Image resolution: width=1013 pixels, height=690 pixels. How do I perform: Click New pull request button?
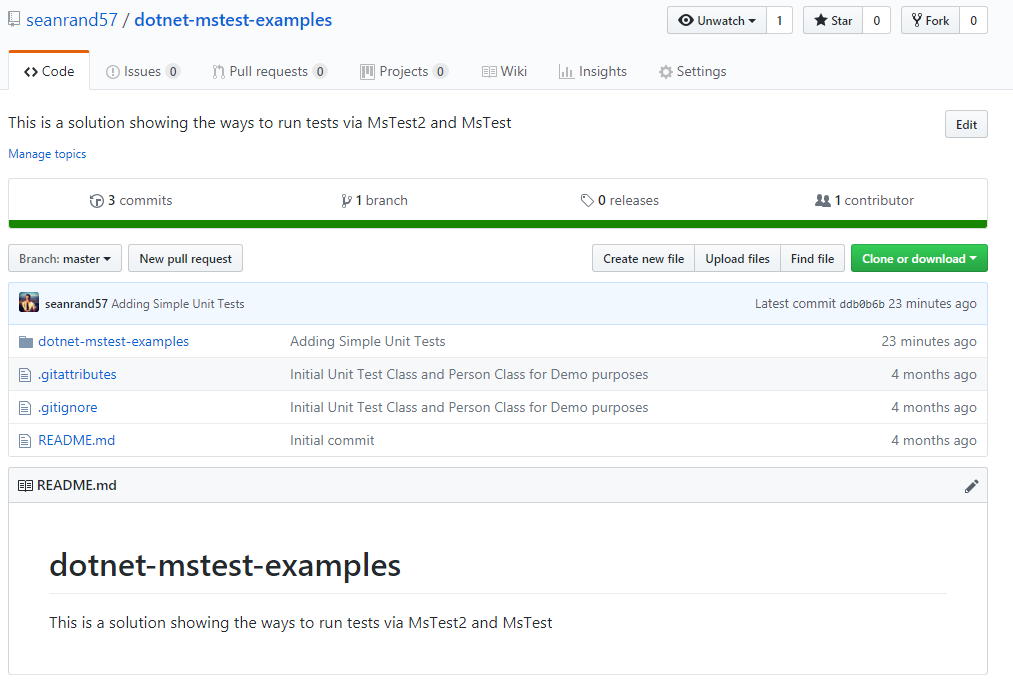tap(185, 258)
